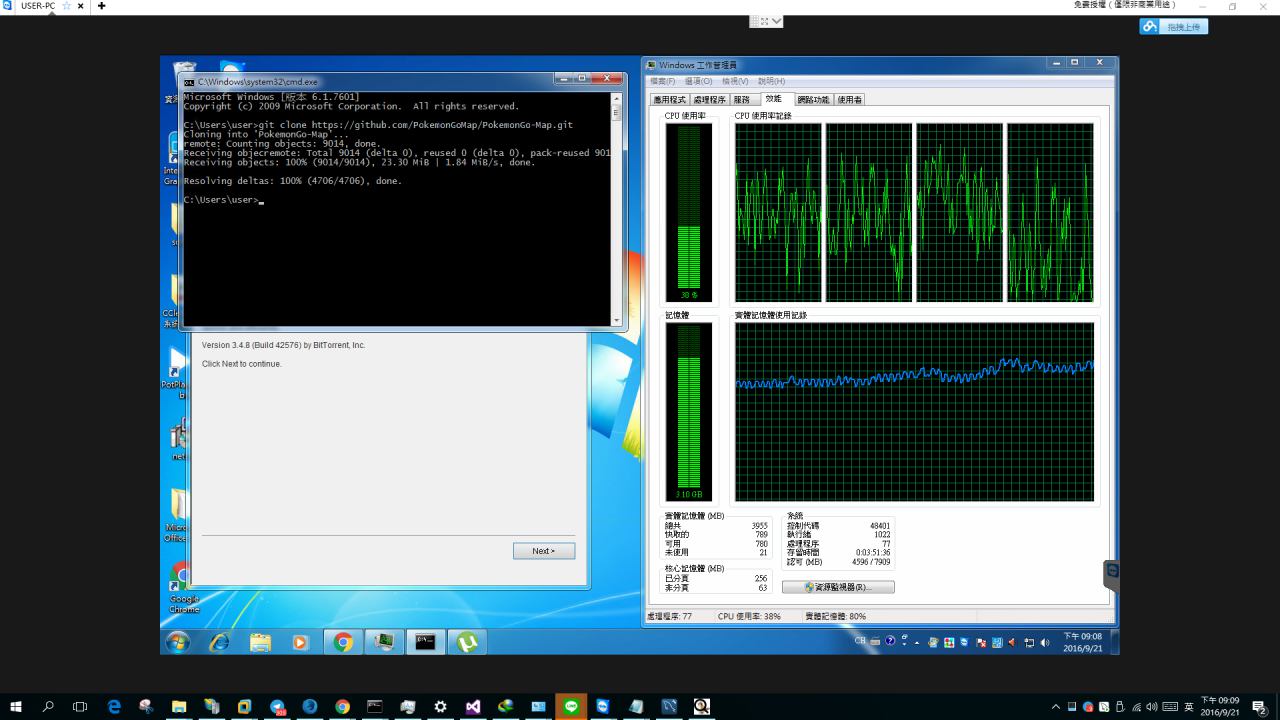
Task: Show hidden icons in the host system tray
Action: point(1056,706)
